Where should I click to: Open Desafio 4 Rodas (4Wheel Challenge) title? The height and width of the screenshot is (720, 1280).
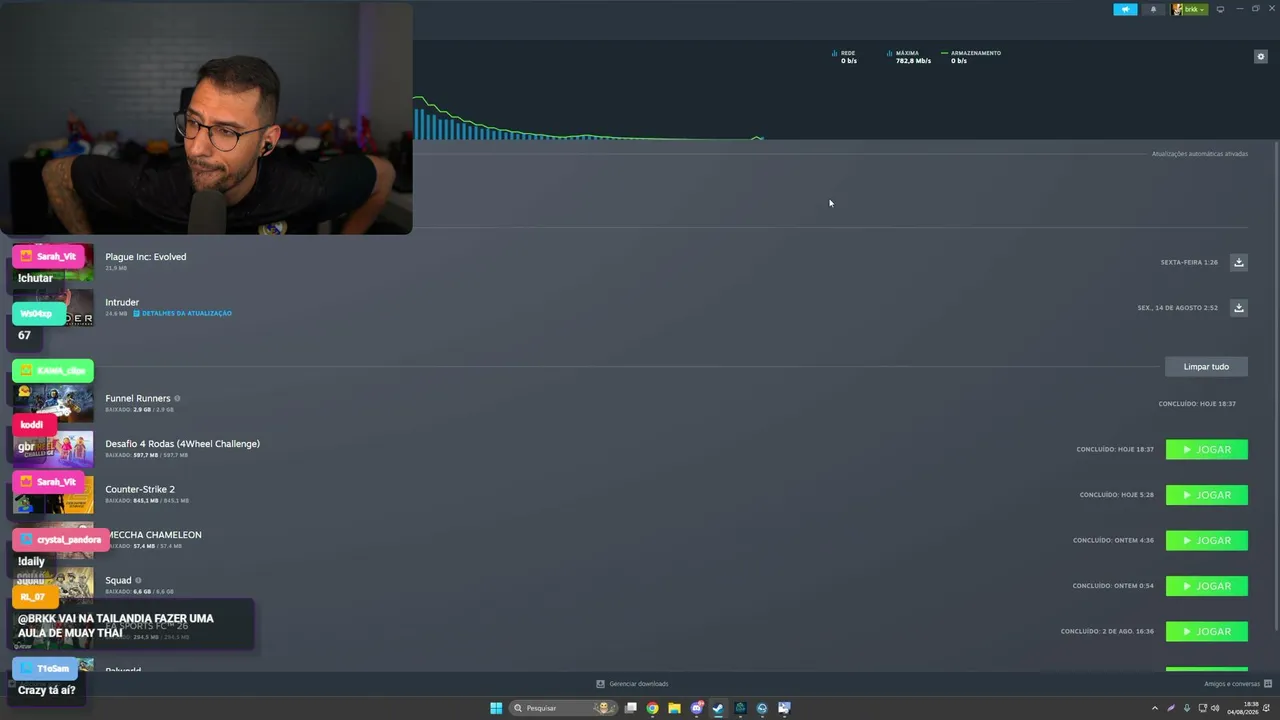[x=183, y=444]
